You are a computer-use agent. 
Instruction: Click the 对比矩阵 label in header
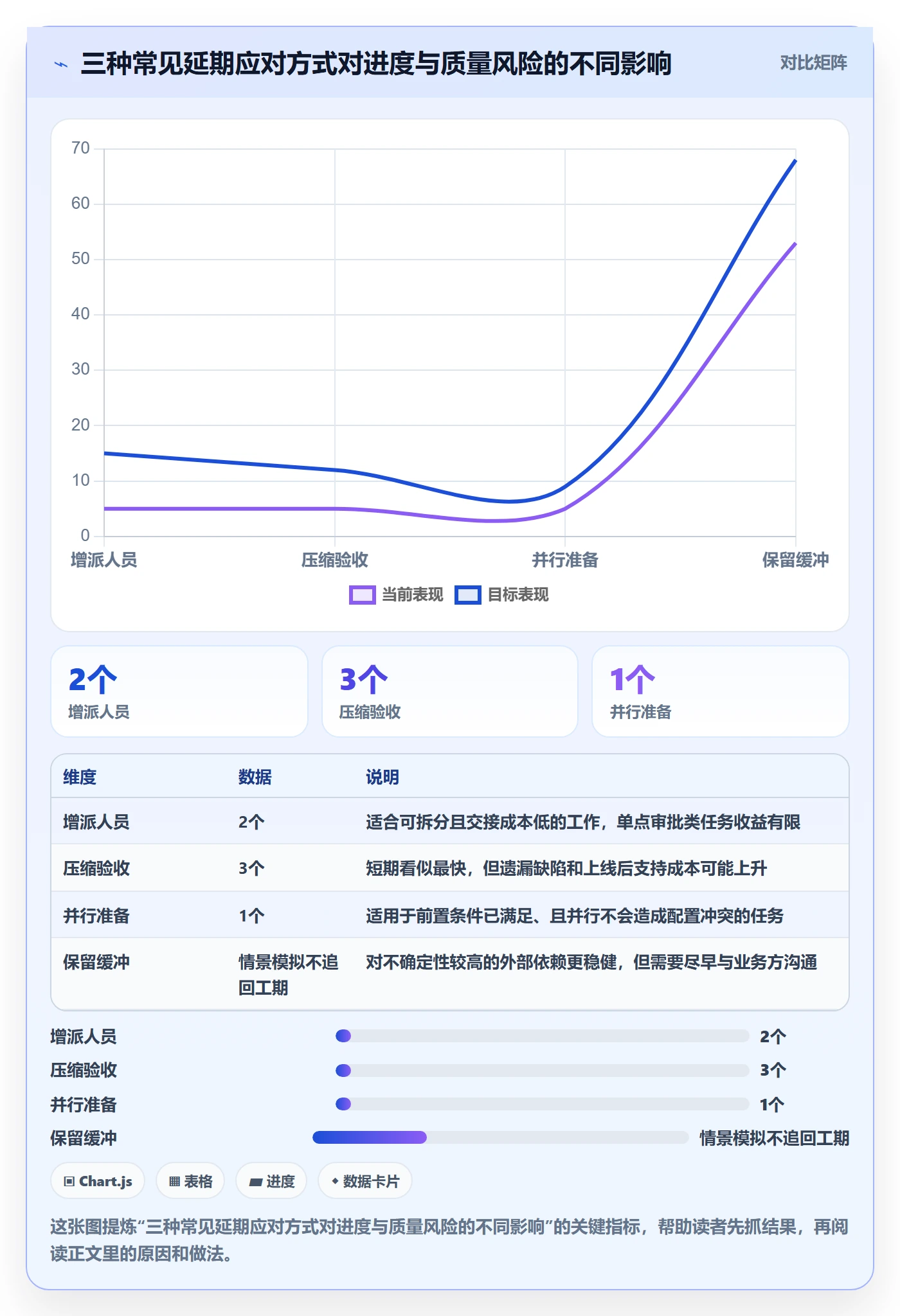(813, 63)
